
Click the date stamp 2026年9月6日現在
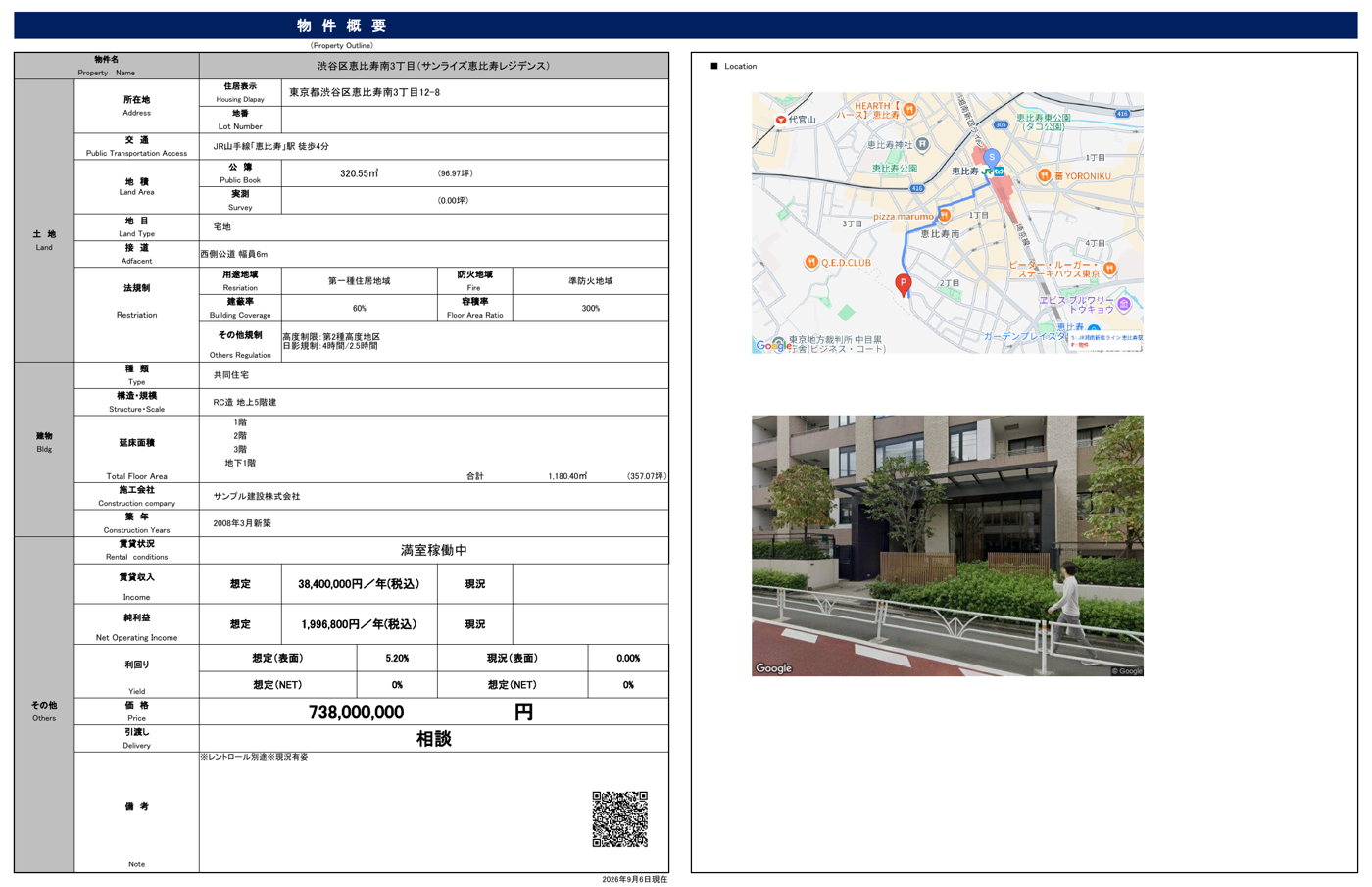click(x=634, y=880)
